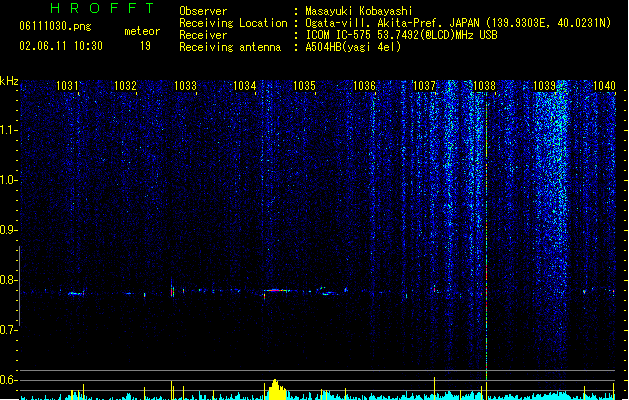Click time marker 1034
Image resolution: width=629 pixels, height=400 pixels.
[245, 86]
